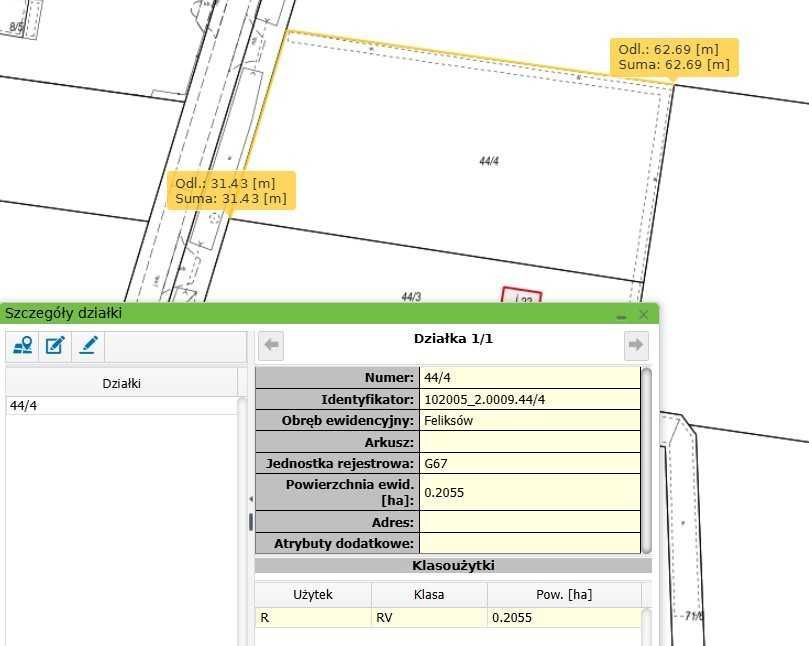Click the 31.43 m measurement label
The width and height of the screenshot is (809, 646).
(x=231, y=191)
